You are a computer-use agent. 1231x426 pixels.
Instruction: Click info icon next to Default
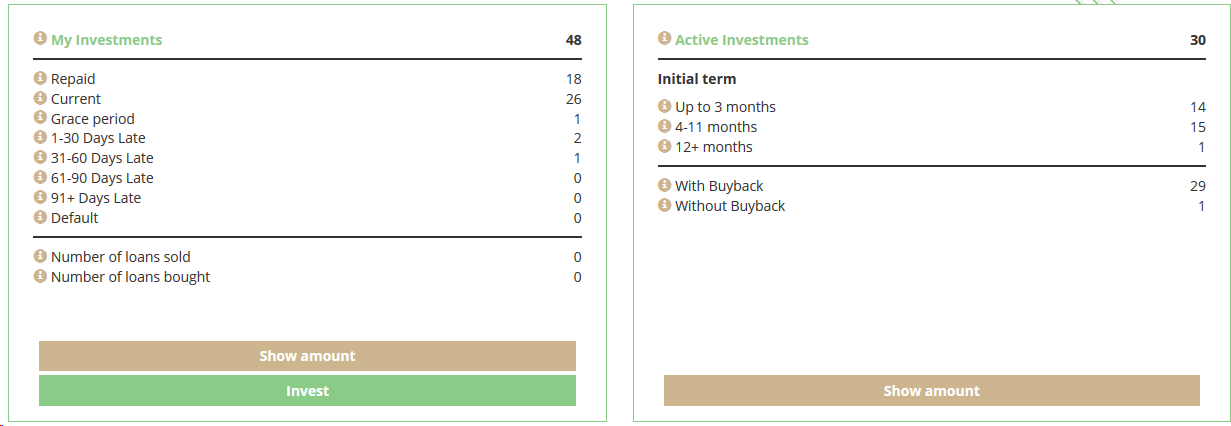point(41,217)
